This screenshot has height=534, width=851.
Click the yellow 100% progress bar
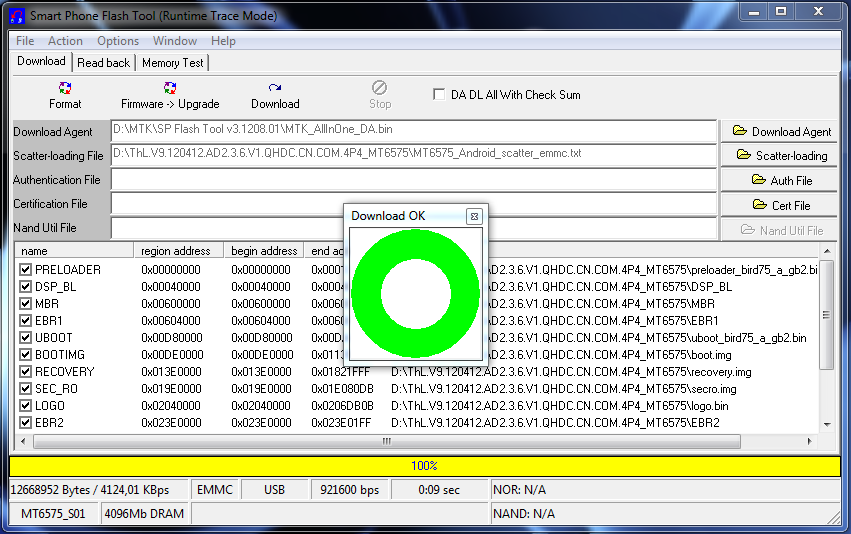click(x=425, y=466)
